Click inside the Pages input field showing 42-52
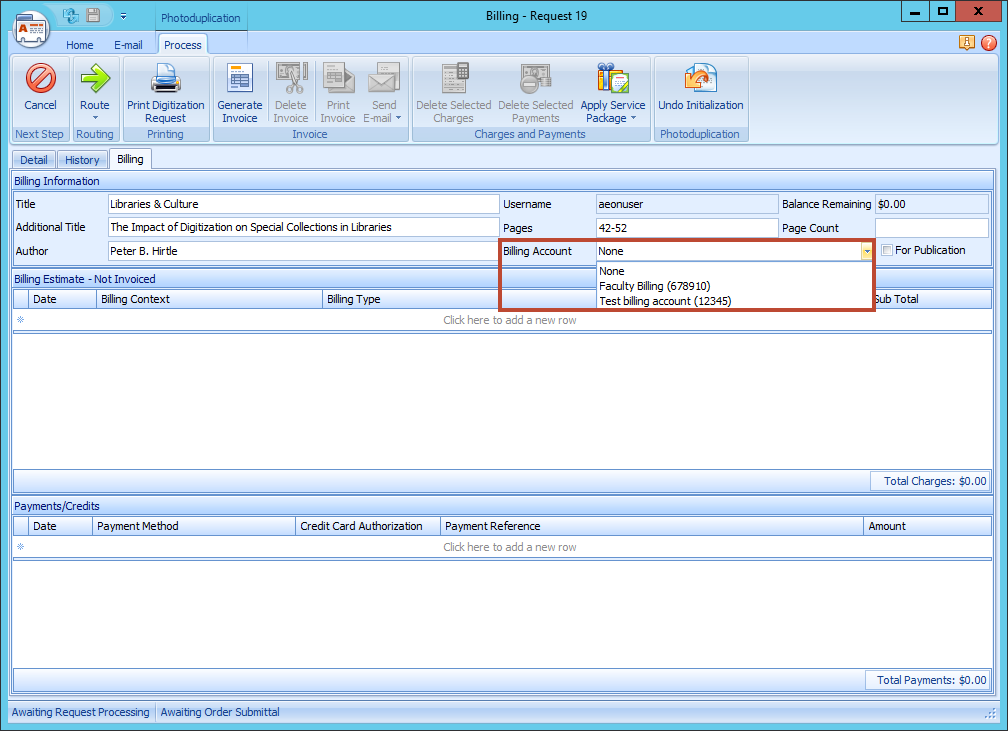This screenshot has height=731, width=1008. [x=687, y=227]
